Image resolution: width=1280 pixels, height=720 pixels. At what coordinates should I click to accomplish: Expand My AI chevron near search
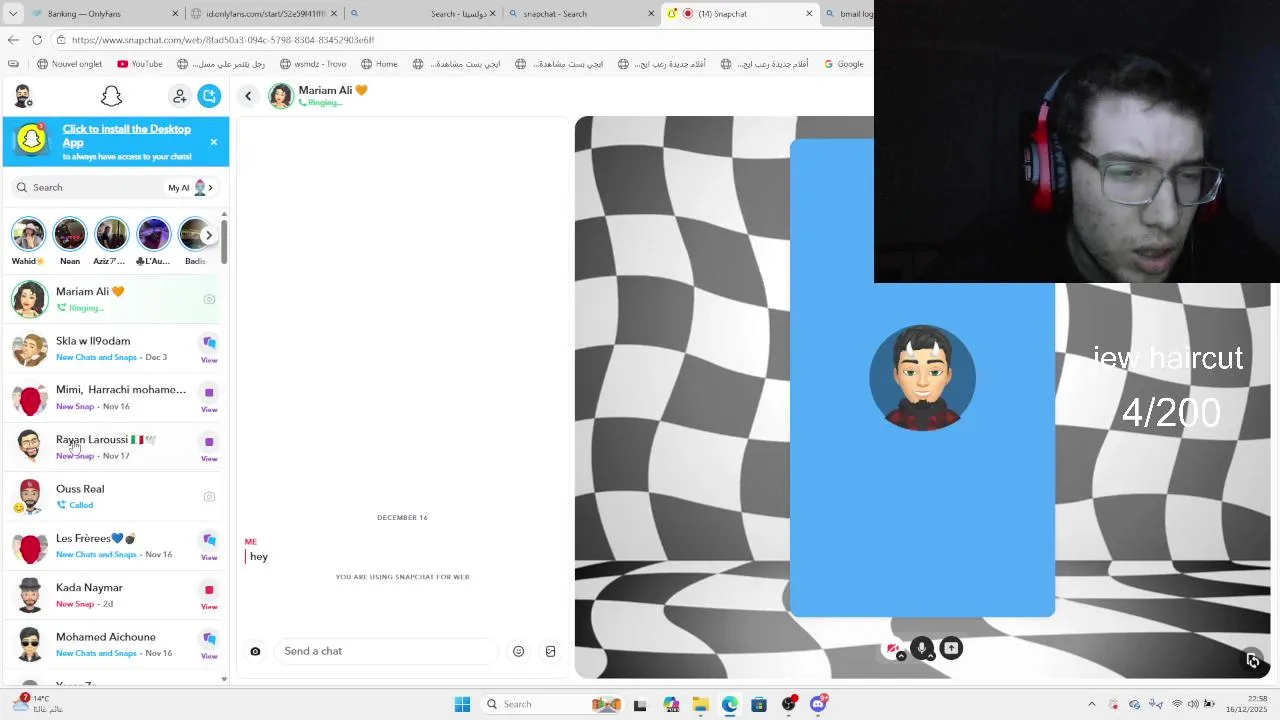pos(210,188)
